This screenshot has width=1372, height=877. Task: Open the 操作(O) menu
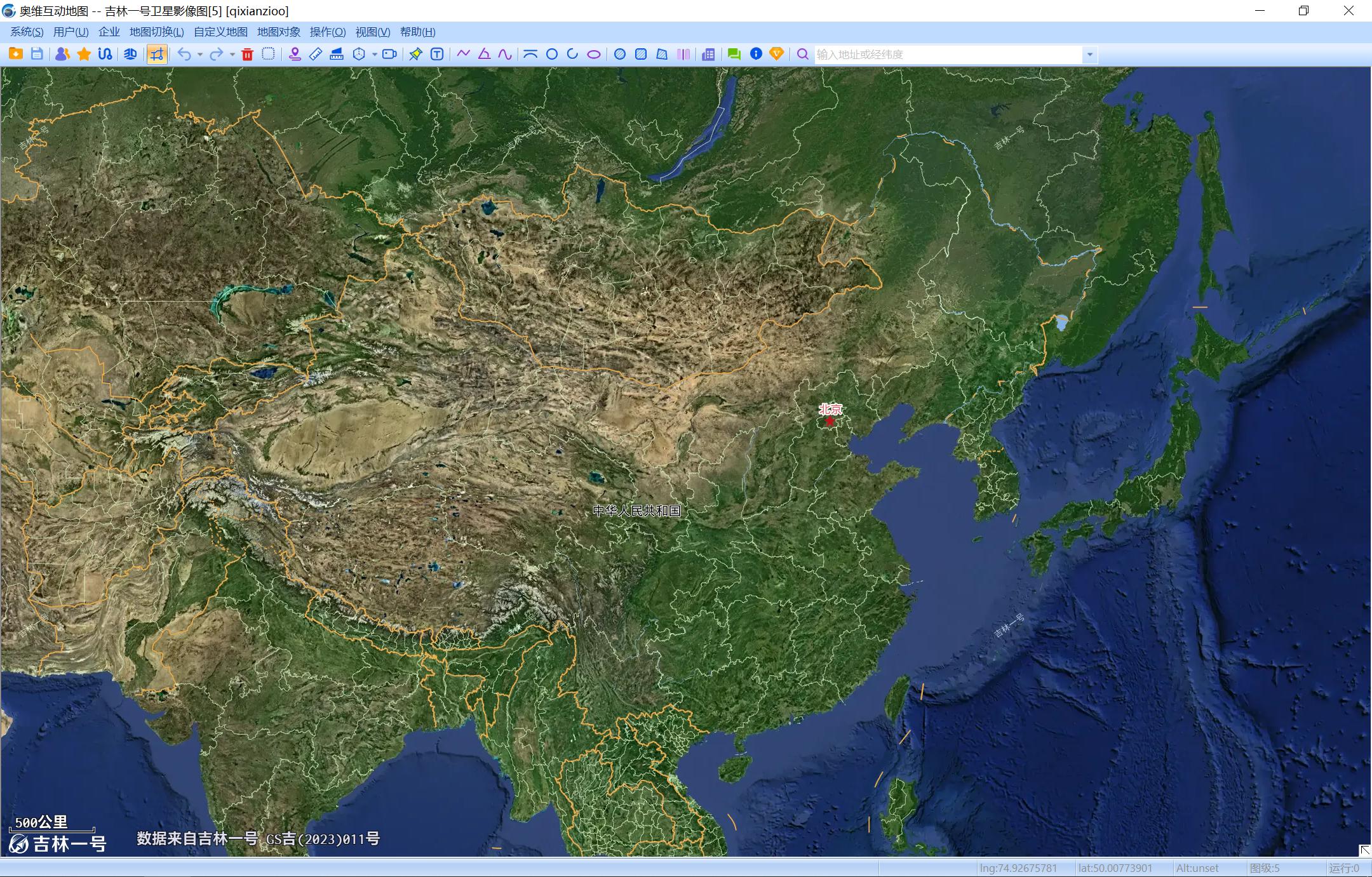coord(328,32)
